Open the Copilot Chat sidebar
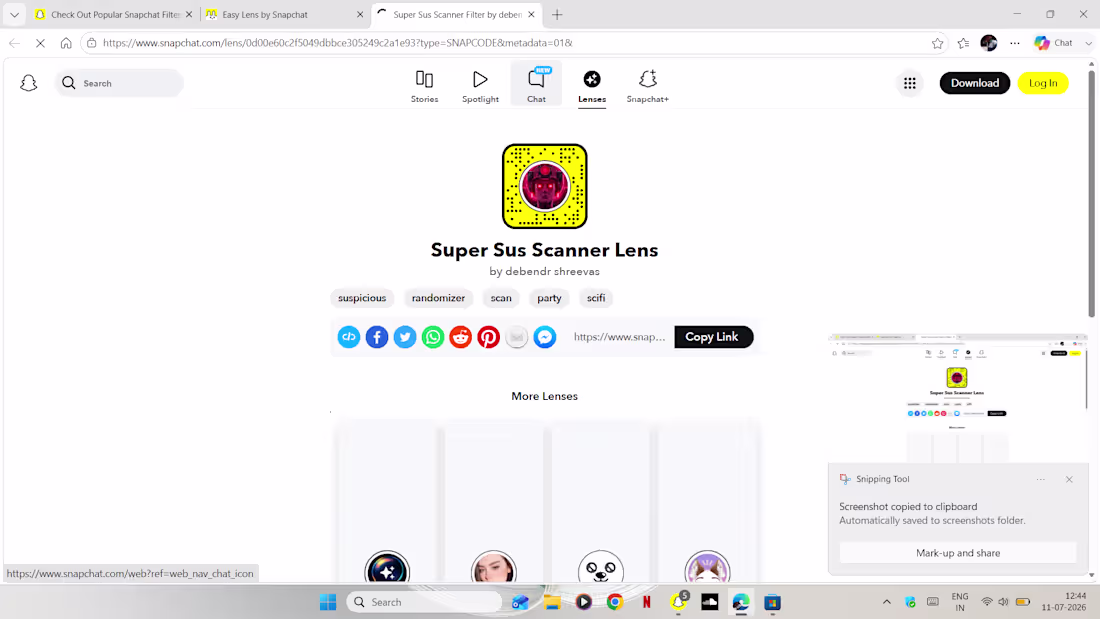Screen dimensions: 1100x619 (x=1053, y=43)
